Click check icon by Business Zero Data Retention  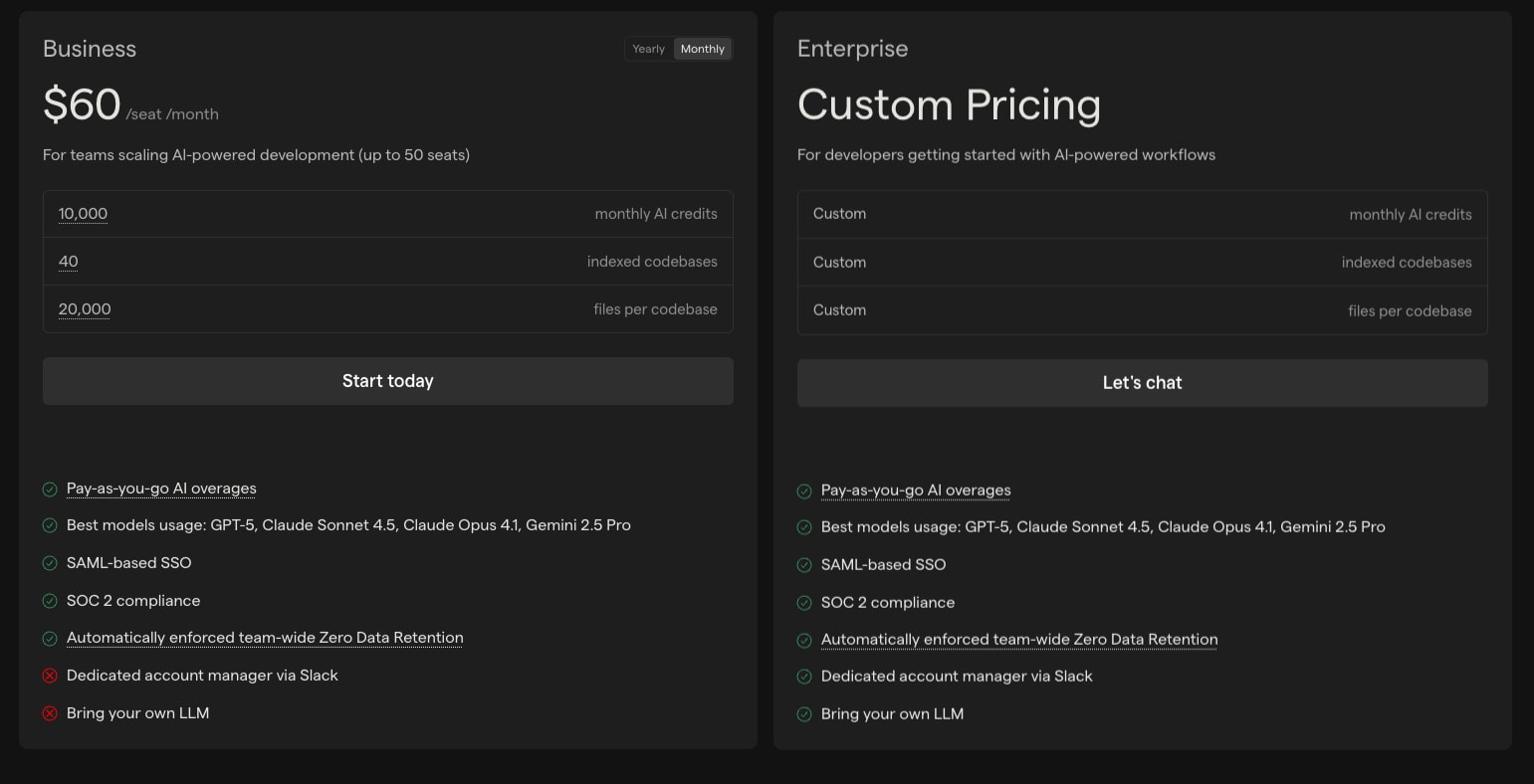50,639
